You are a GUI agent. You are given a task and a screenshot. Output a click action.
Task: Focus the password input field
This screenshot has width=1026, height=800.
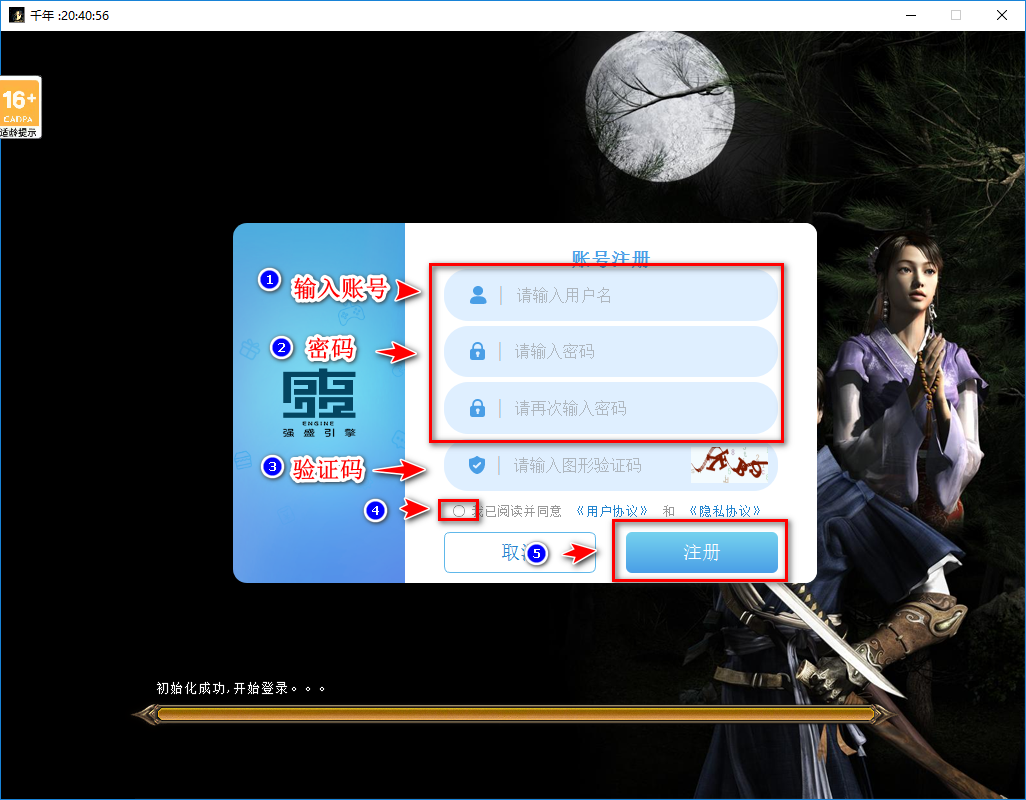click(x=610, y=352)
